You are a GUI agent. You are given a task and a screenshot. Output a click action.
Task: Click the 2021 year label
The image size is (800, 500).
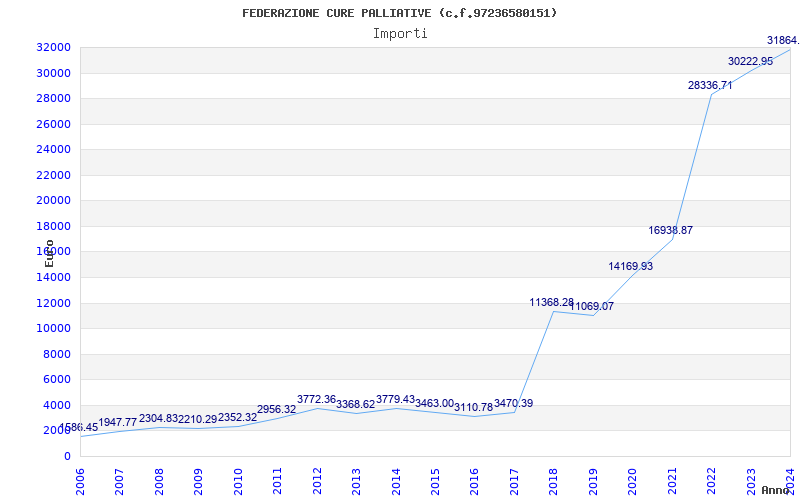click(673, 482)
